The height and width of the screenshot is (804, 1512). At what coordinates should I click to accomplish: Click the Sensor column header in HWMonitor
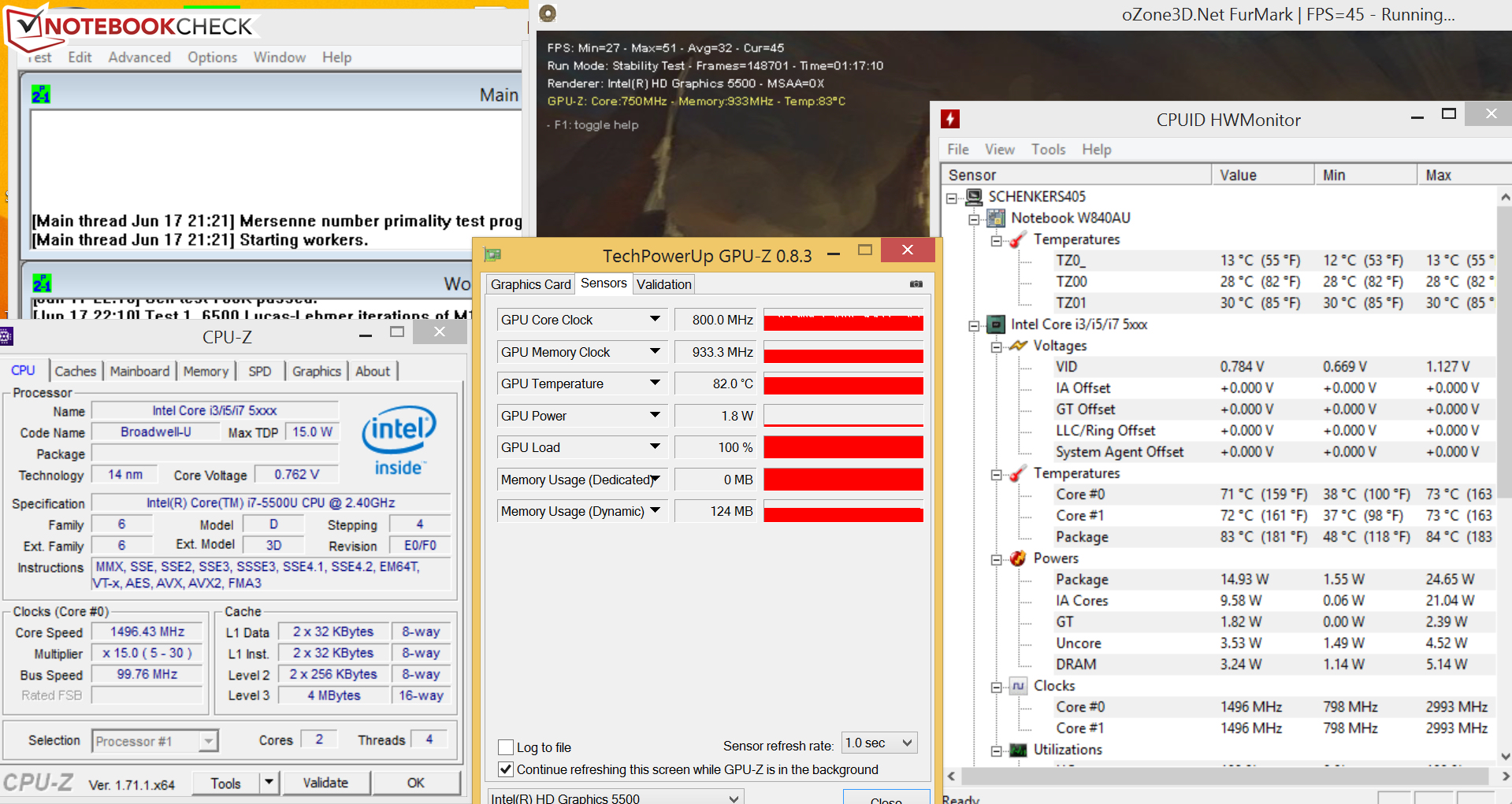point(1076,175)
